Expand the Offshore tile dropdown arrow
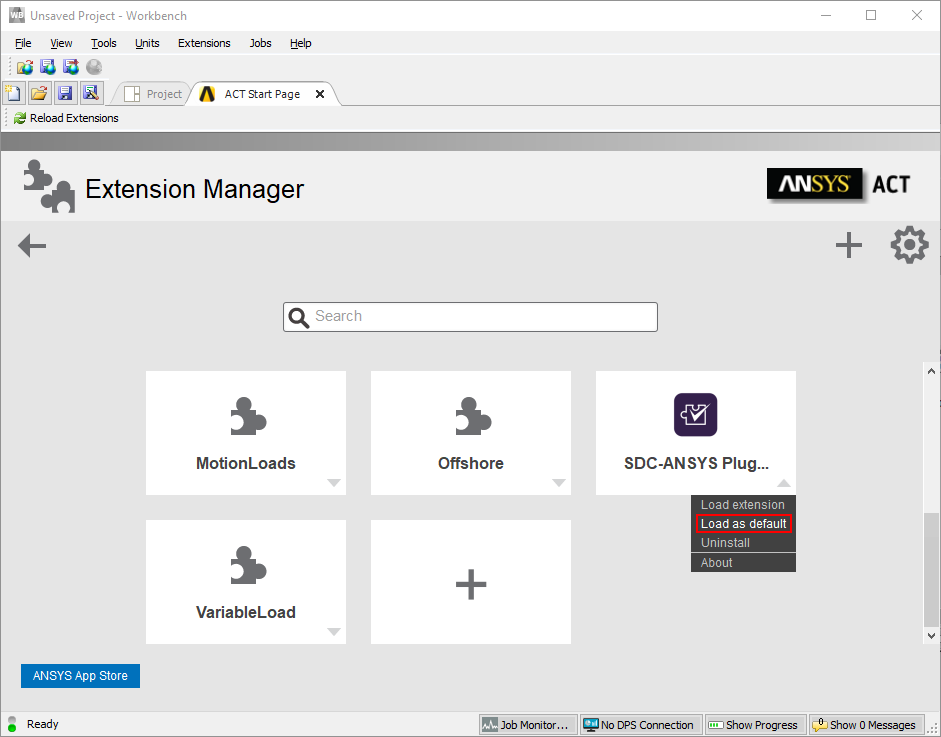 [x=559, y=483]
